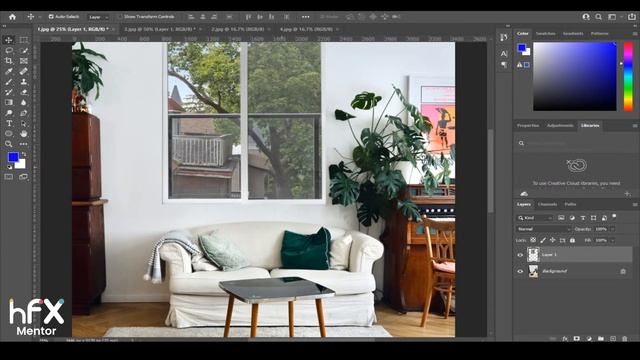Select the Brush tool
This screenshot has width=640, height=360.
9,82
